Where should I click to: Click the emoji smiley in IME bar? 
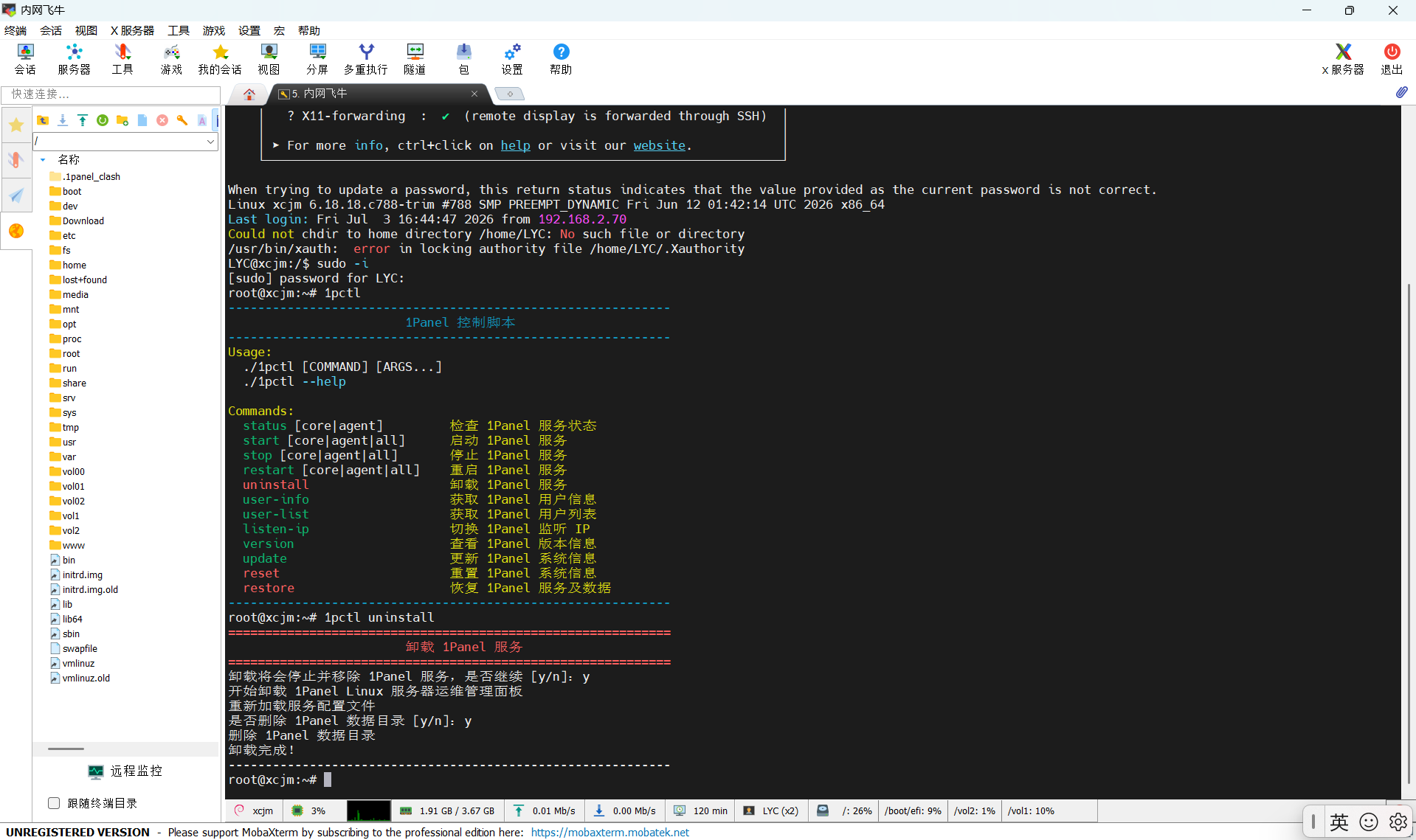[x=1369, y=822]
